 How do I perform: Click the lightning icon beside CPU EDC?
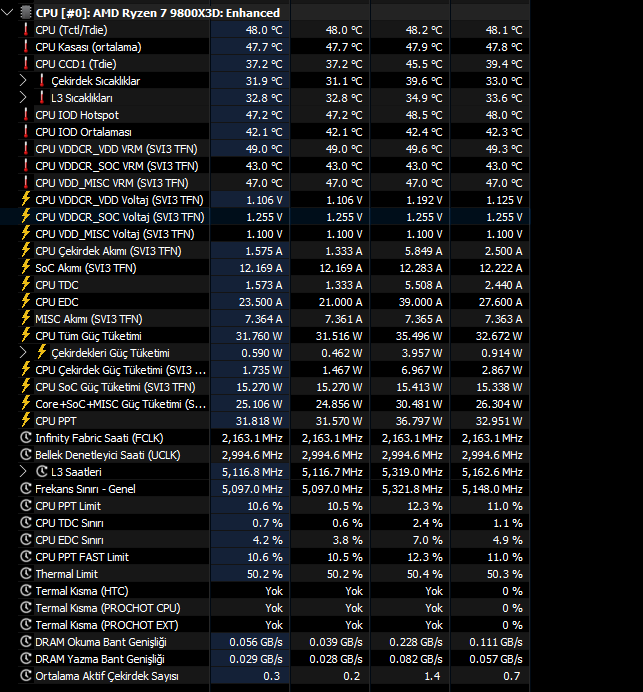(26, 301)
